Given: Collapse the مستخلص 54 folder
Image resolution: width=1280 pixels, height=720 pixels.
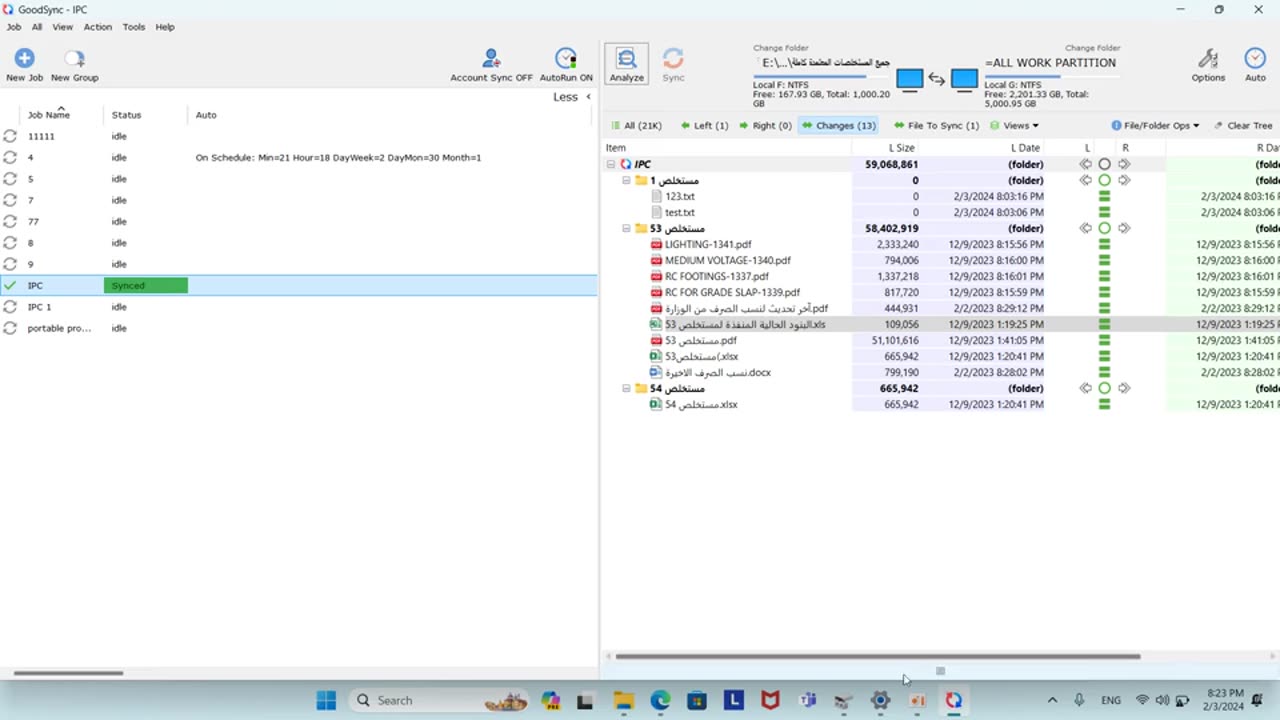Looking at the screenshot, I should pyautogui.click(x=626, y=388).
